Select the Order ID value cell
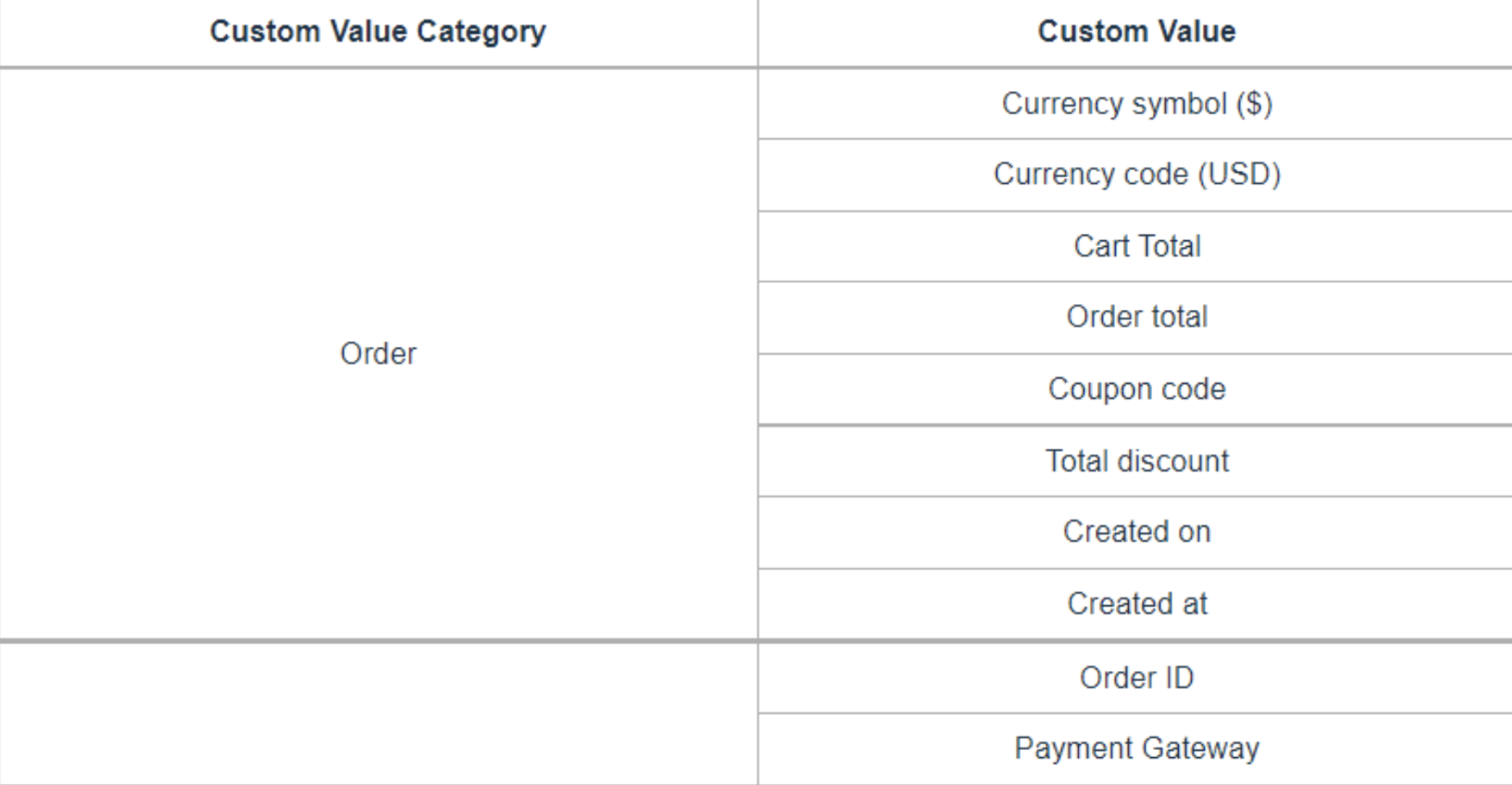This screenshot has width=1512, height=785. coord(1136,678)
